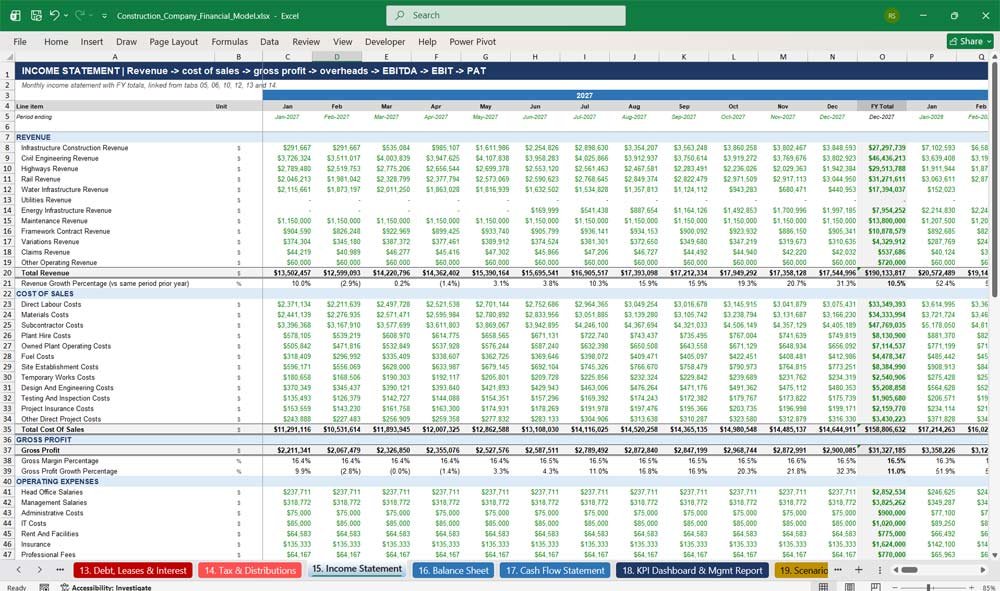Screen dimensions: 1000x591
Task: Click the AutoSave/Save icon in title bar
Action: pyautogui.click(x=36, y=15)
